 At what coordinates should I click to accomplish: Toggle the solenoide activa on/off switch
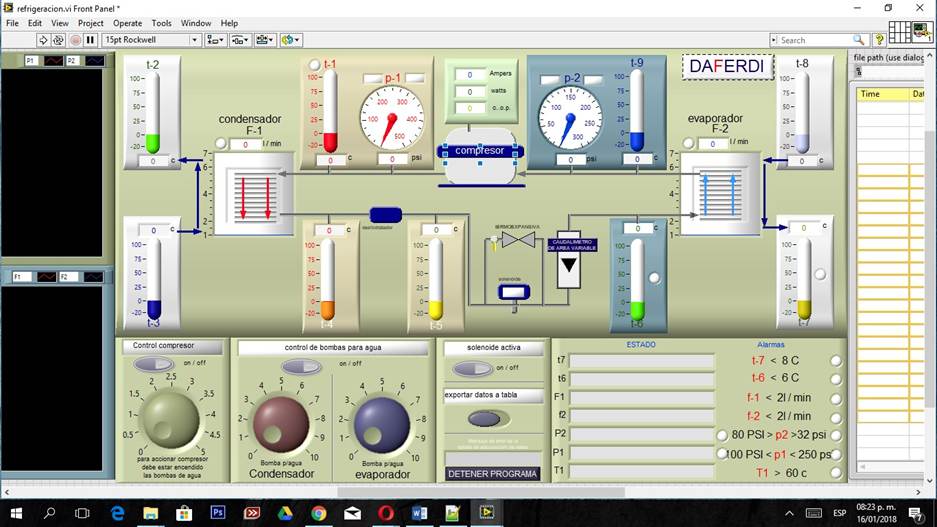(x=473, y=369)
